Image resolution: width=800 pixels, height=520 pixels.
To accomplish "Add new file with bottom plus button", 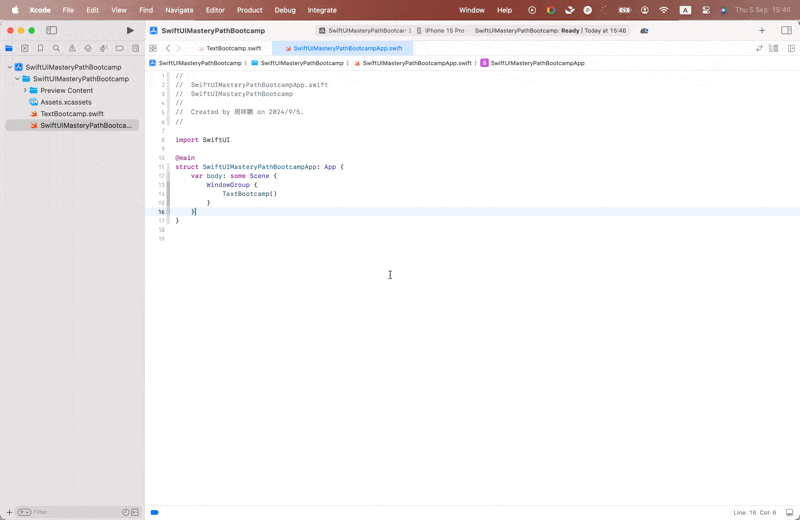I will [x=9, y=512].
